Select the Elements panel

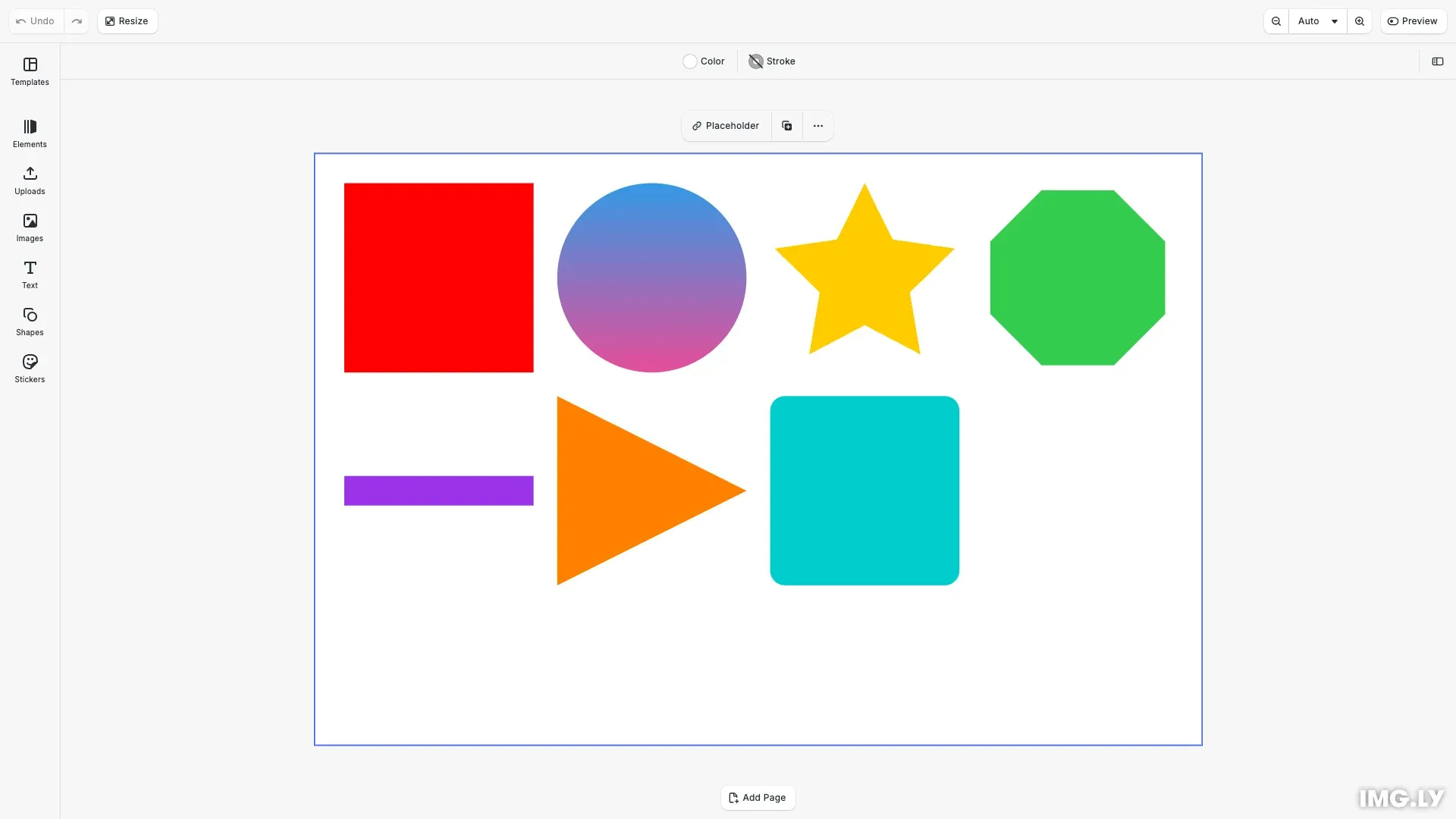coord(30,133)
